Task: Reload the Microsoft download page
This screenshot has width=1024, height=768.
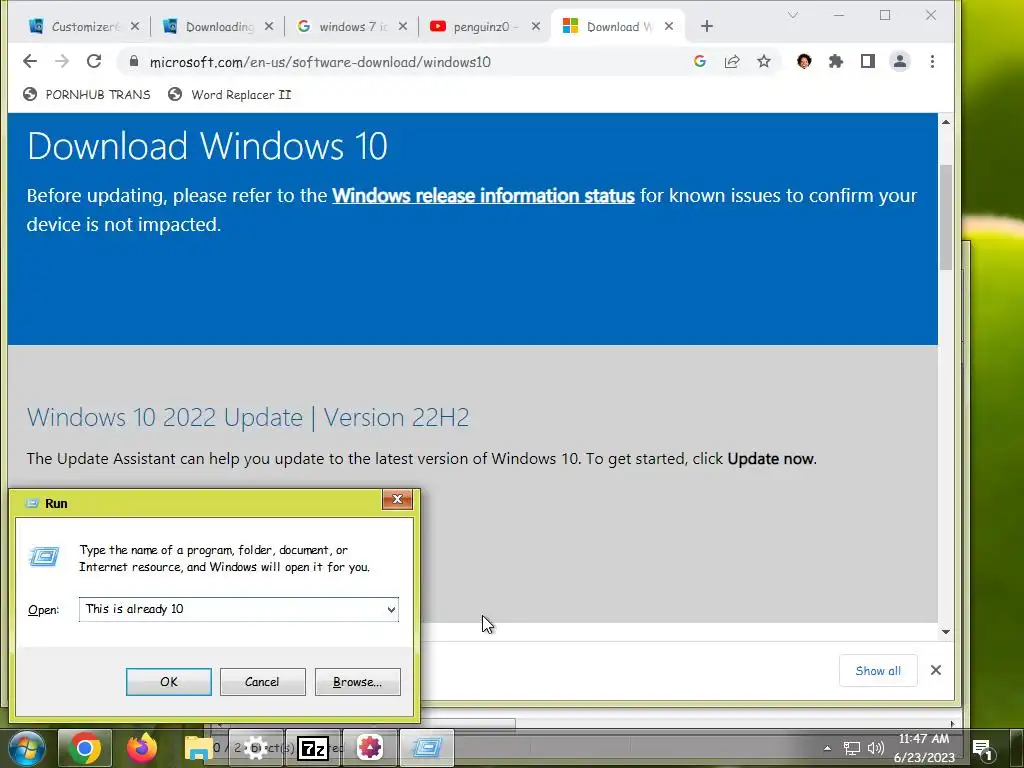Action: [94, 61]
